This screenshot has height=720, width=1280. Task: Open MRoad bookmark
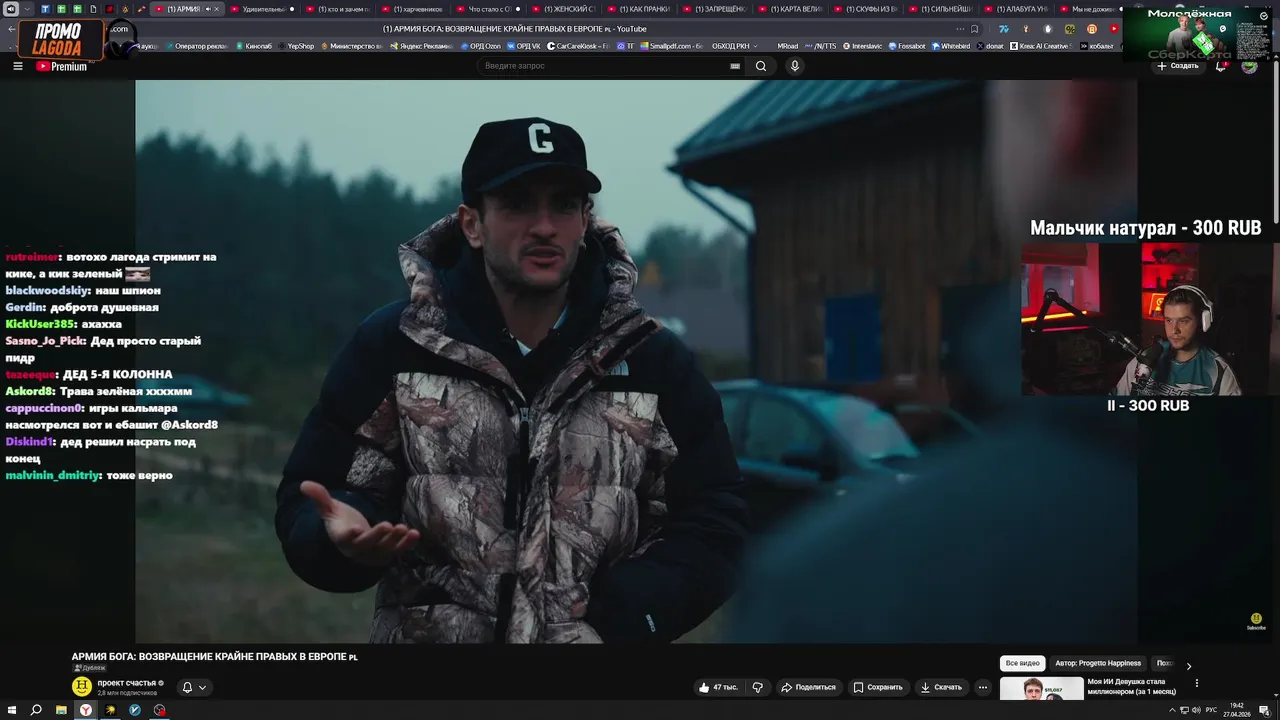tap(787, 46)
